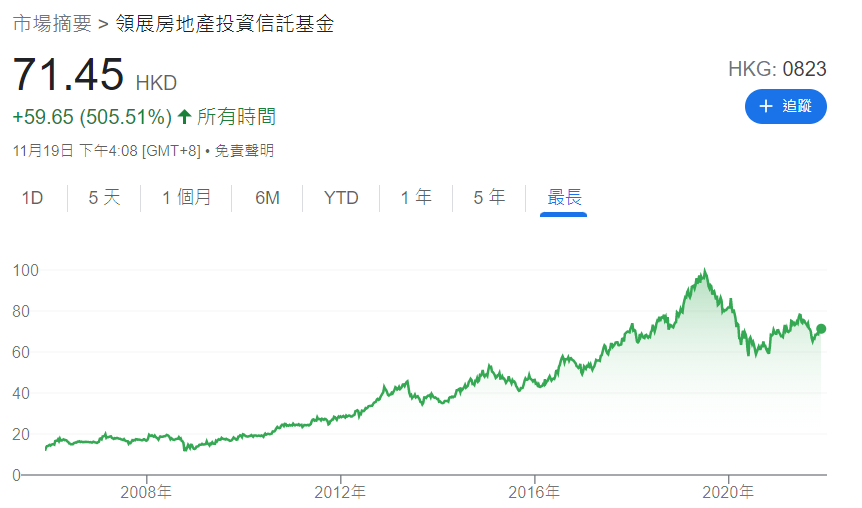Click the 100 y-axis label
This screenshot has height=508, width=862.
[25, 270]
